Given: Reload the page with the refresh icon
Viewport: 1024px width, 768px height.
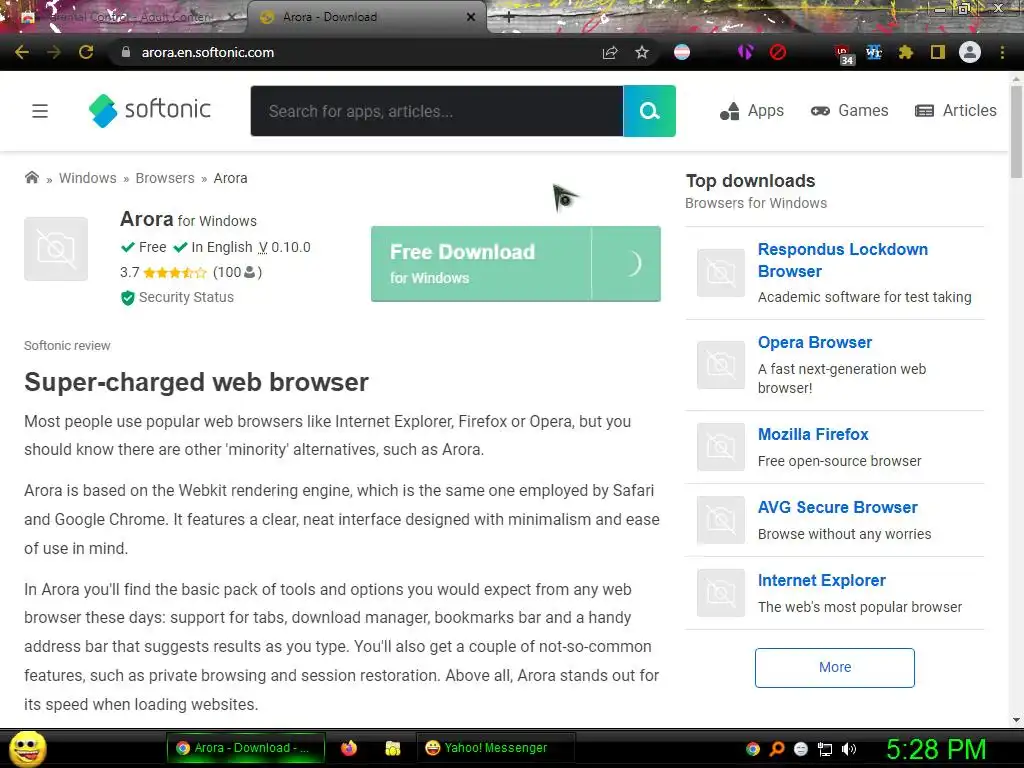Looking at the screenshot, I should (86, 52).
